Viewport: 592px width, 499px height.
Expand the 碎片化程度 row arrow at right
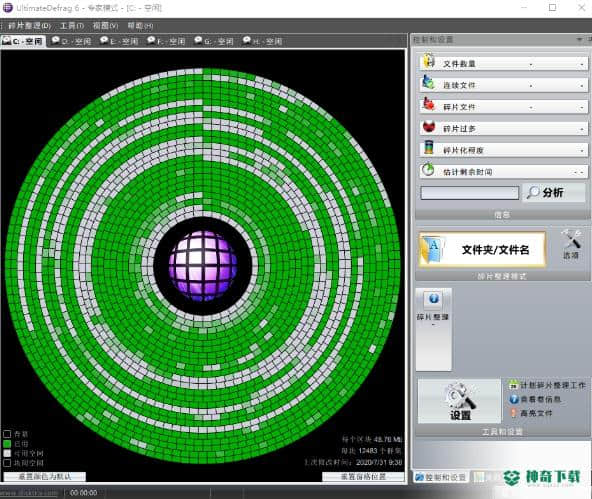tap(582, 151)
